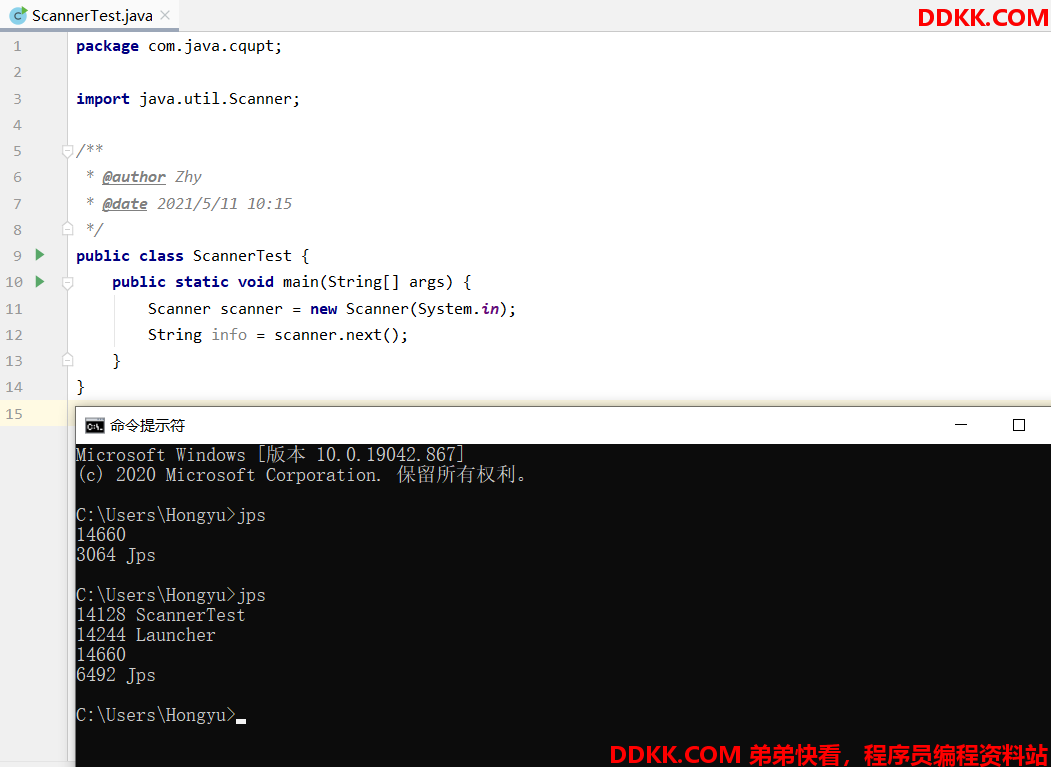Collapse the method end fold marker at line 13
This screenshot has width=1051, height=767.
click(x=67, y=361)
